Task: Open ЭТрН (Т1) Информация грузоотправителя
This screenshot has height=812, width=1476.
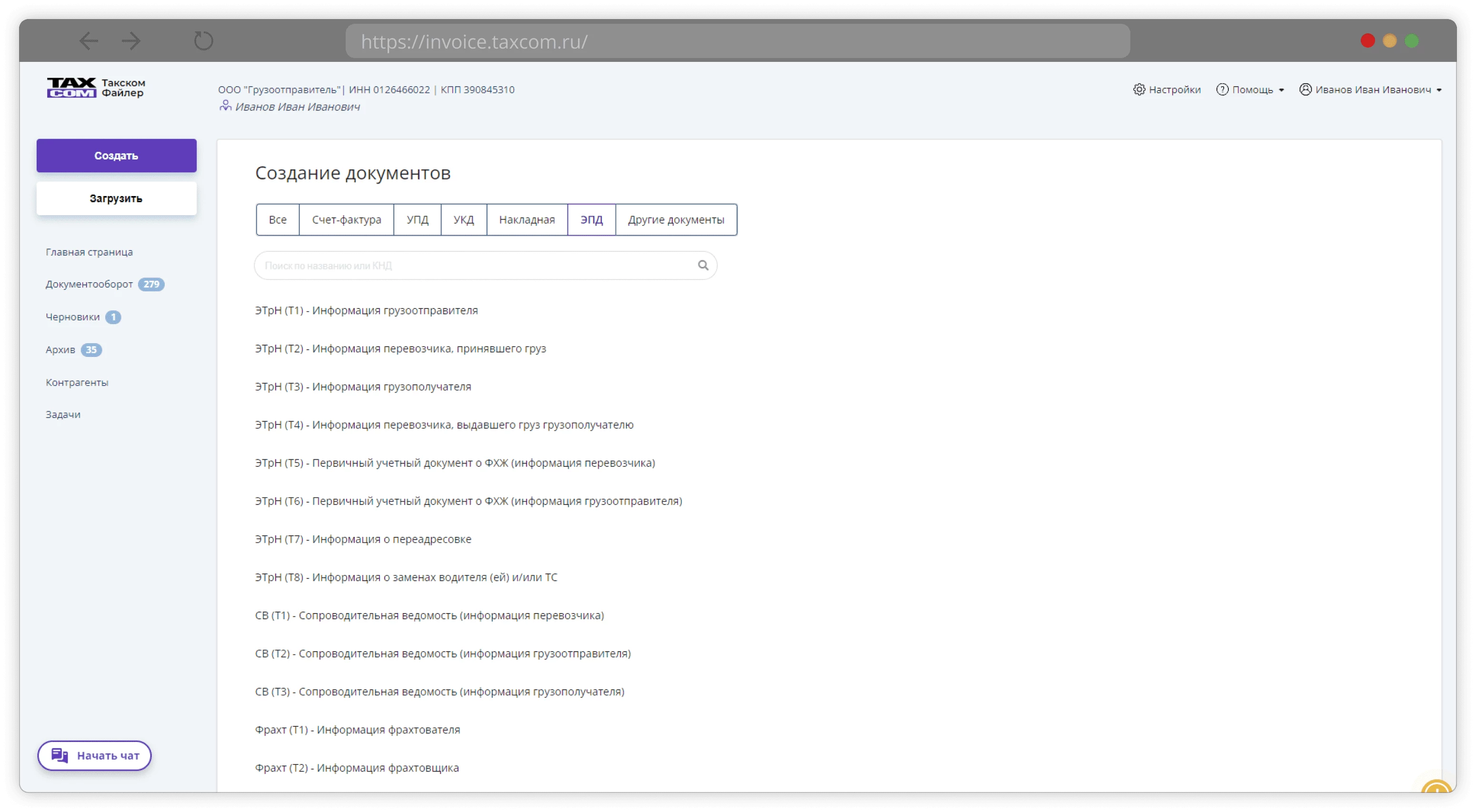Action: click(366, 310)
